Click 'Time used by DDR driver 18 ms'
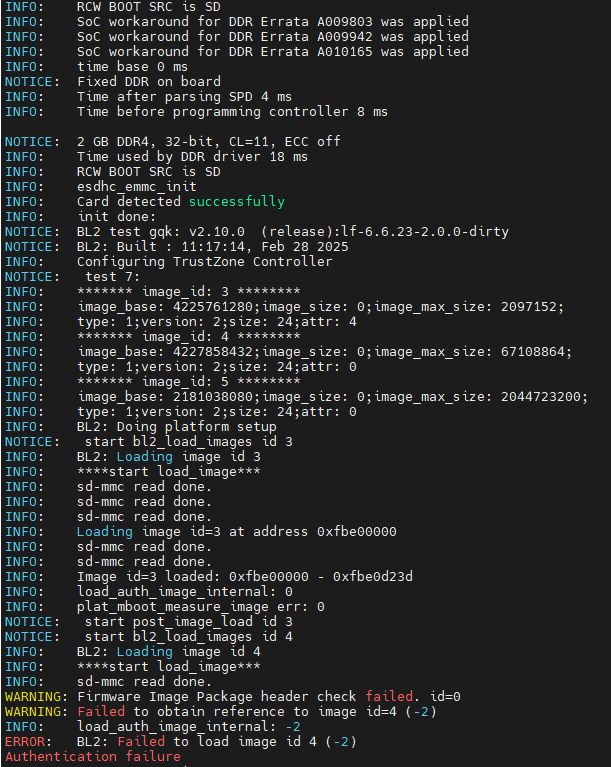This screenshot has width=611, height=767. [x=192, y=156]
